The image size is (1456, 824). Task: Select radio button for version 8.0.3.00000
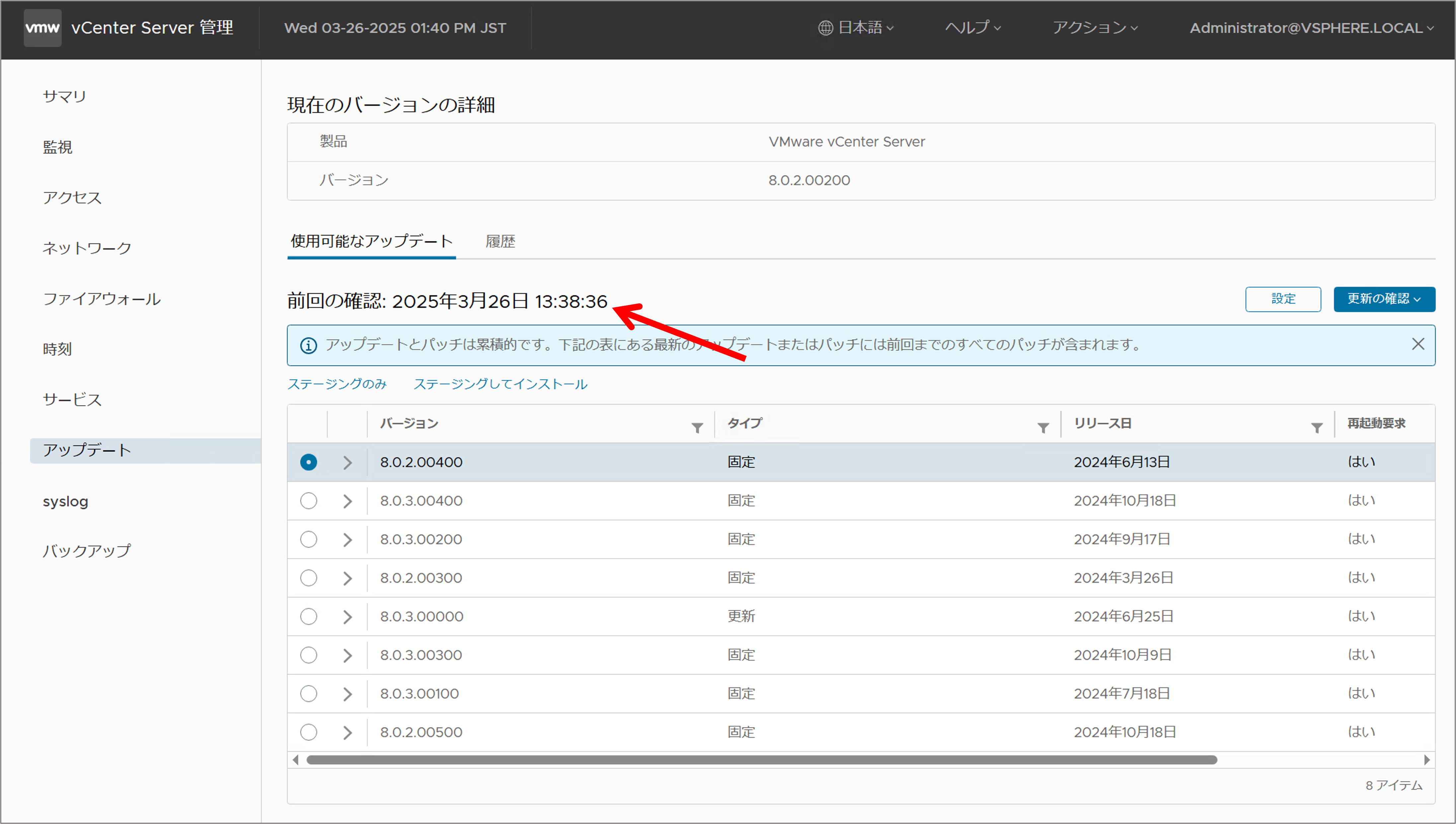pos(308,616)
